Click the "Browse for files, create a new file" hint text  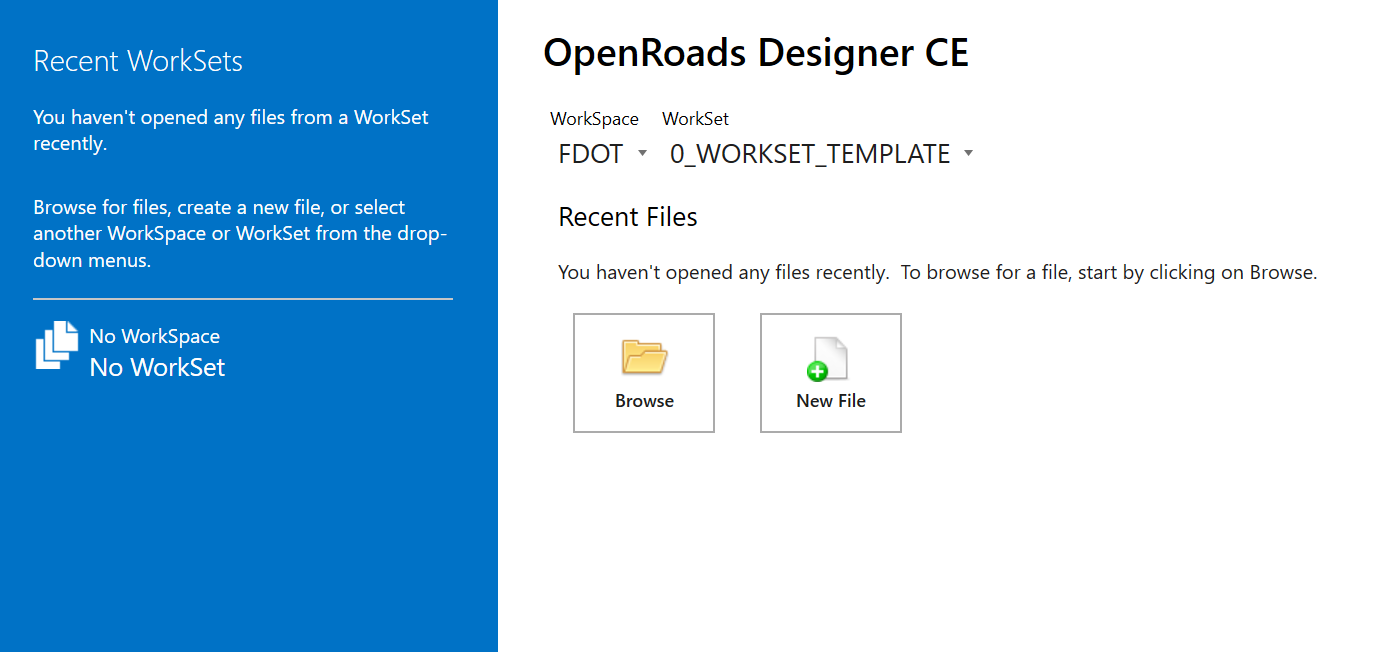(x=240, y=234)
